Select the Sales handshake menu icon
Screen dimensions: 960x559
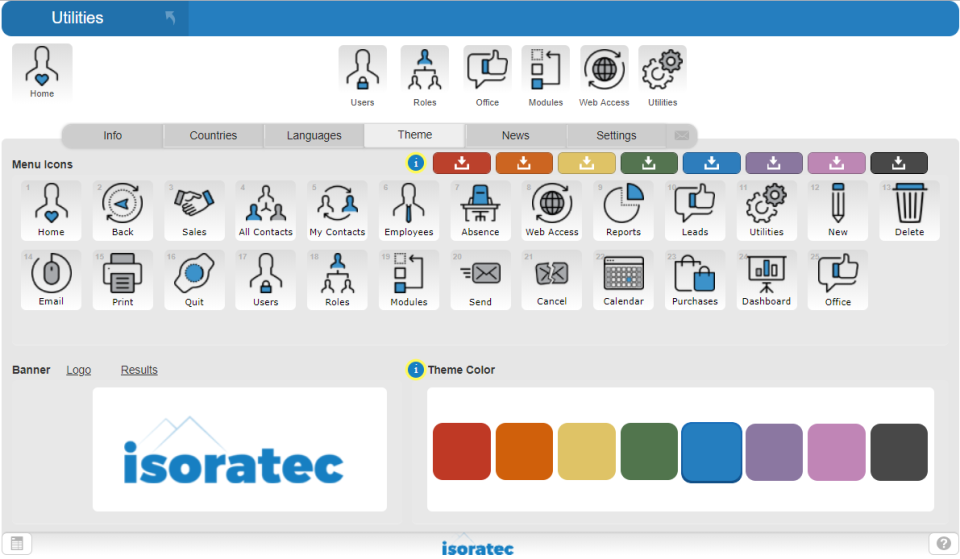[194, 210]
